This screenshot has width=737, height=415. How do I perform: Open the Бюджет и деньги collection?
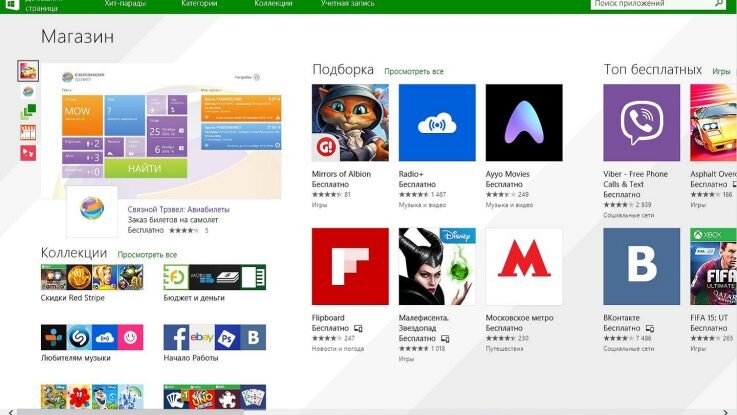click(x=215, y=283)
